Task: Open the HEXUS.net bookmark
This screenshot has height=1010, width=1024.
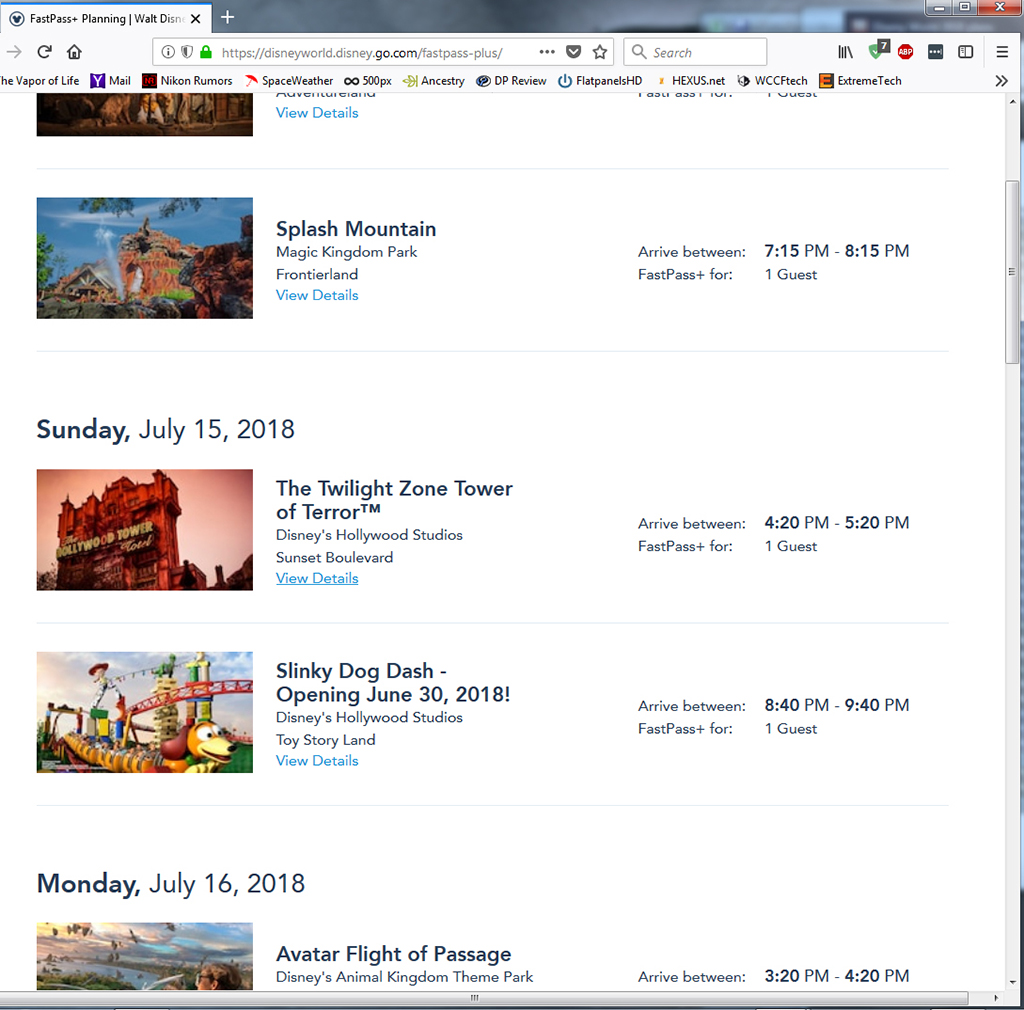Action: click(x=690, y=80)
